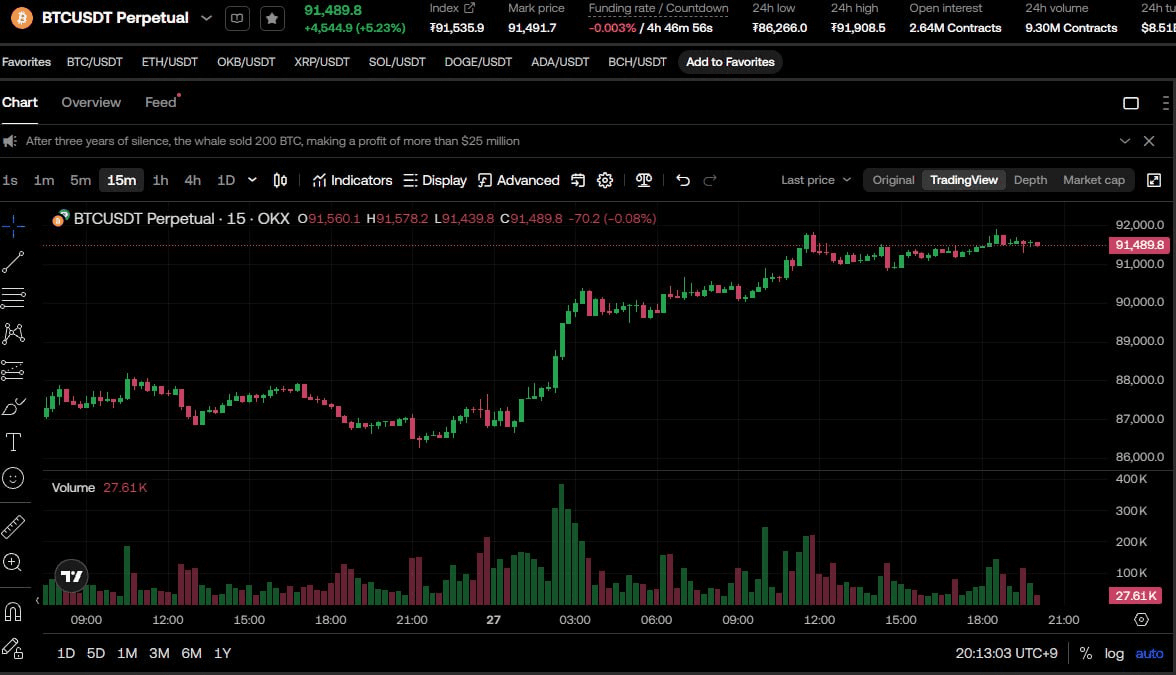1176x675 pixels.
Task: Select the trend line drawing tool
Action: 13,261
